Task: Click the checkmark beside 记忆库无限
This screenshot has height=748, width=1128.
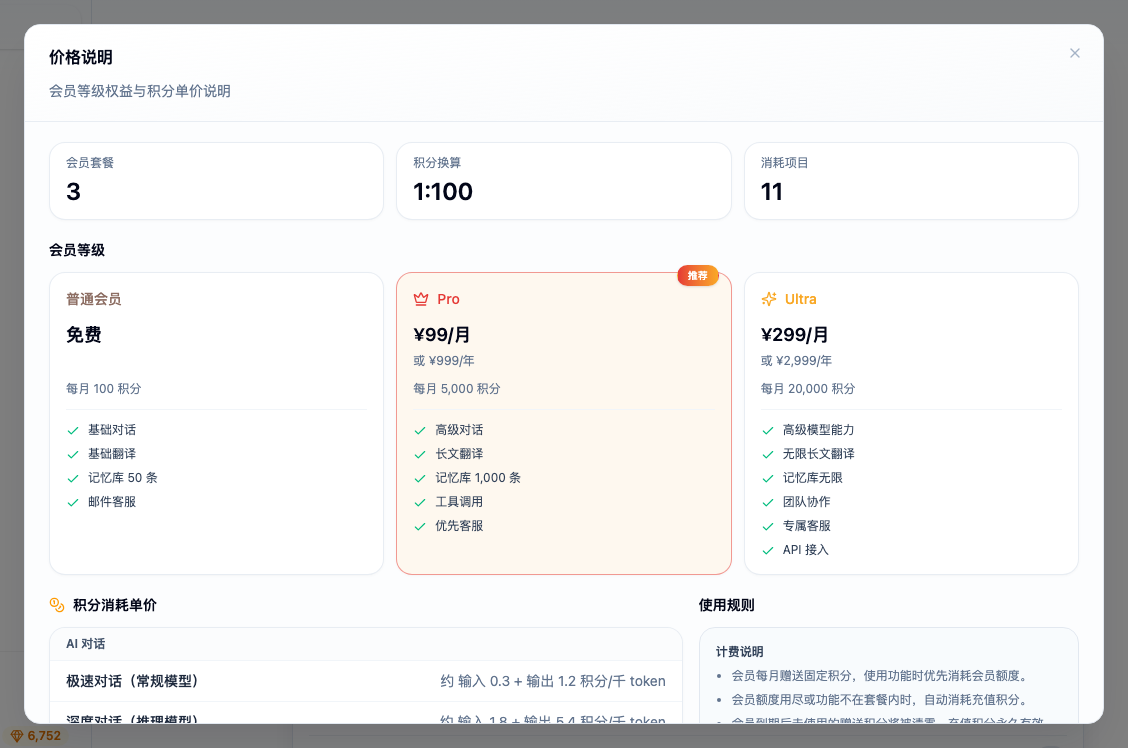Action: pos(768,478)
